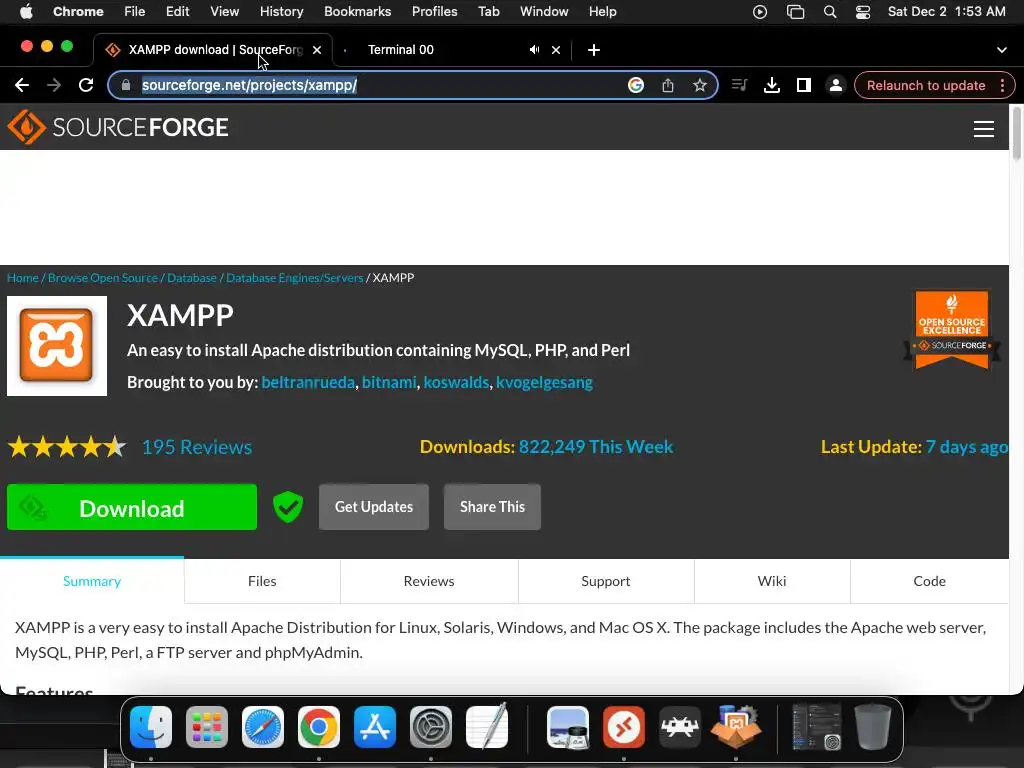
Task: Click the green Download button
Action: [132, 507]
